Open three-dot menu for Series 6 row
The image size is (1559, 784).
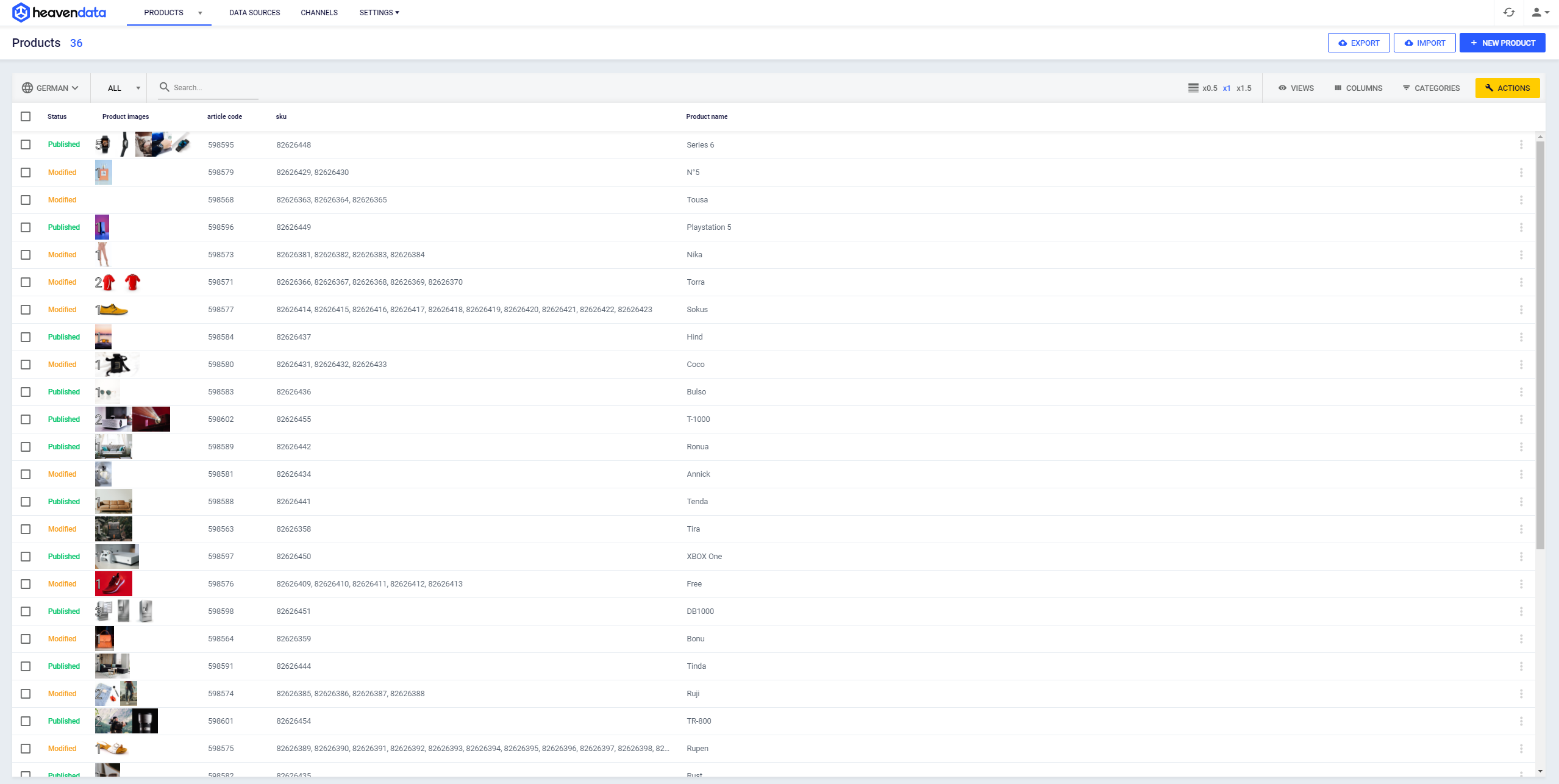tap(1521, 144)
